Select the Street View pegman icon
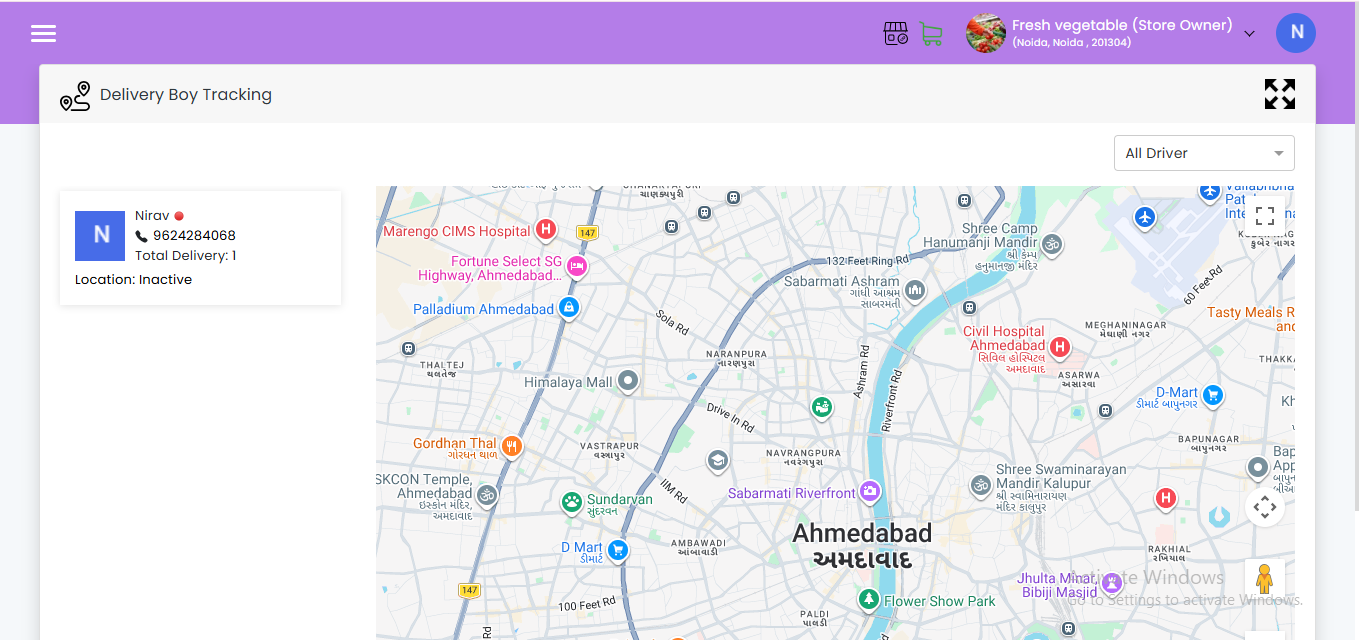The height and width of the screenshot is (640, 1359). coord(1265,580)
